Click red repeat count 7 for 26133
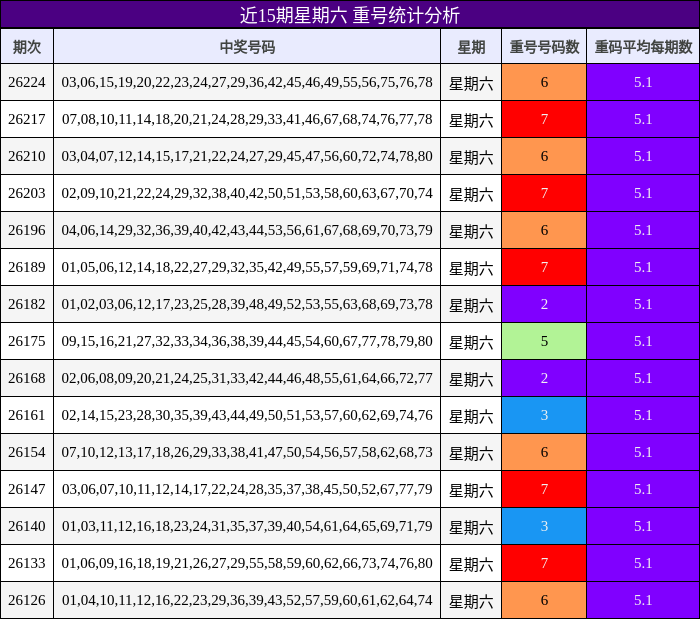Viewport: 700px width, 619px height. pos(544,564)
